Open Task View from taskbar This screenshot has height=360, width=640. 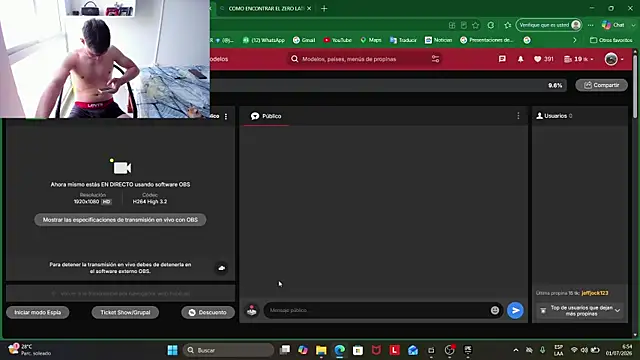pos(285,350)
